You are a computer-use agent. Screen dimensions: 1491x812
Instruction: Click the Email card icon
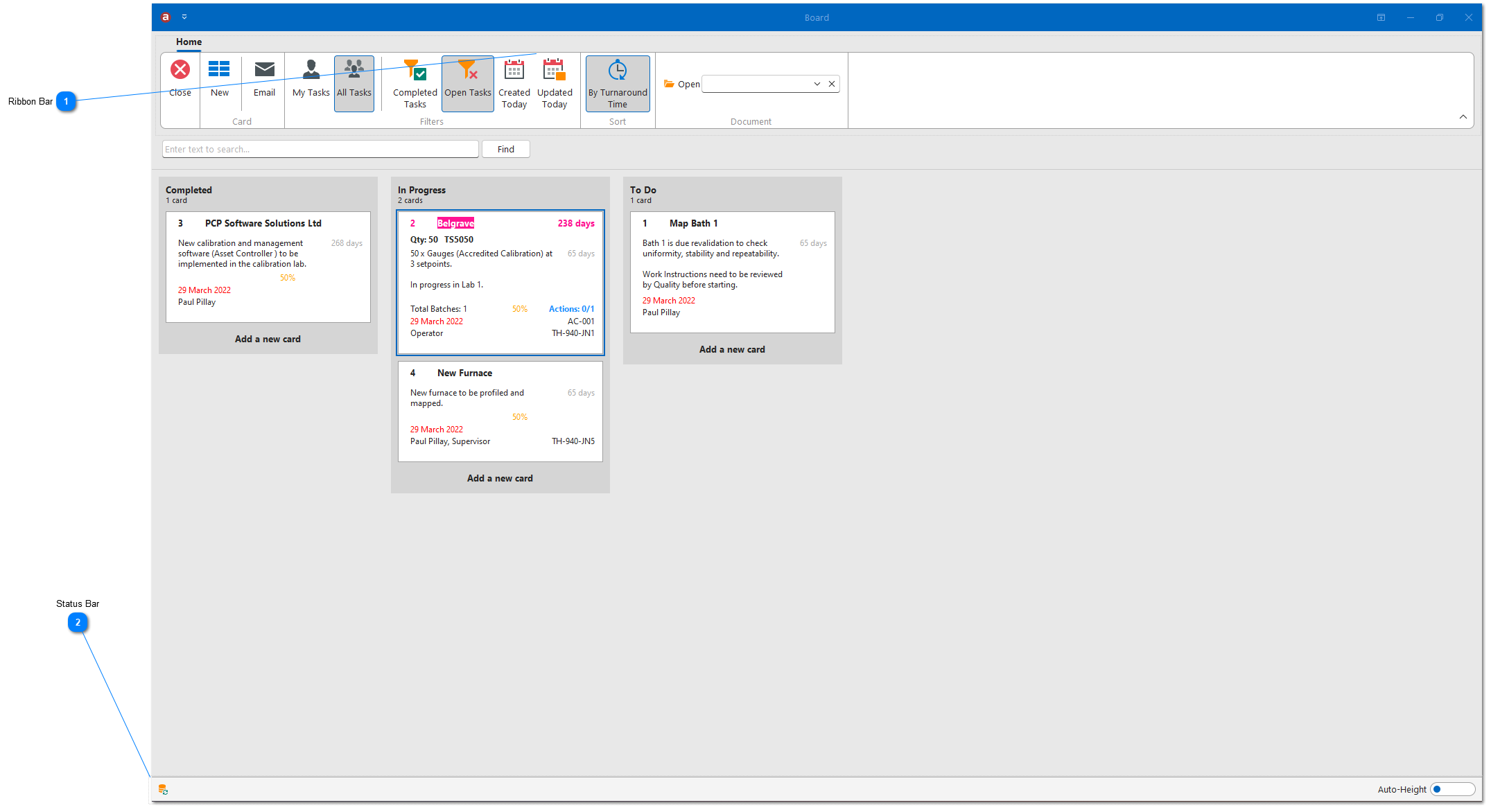[x=264, y=78]
